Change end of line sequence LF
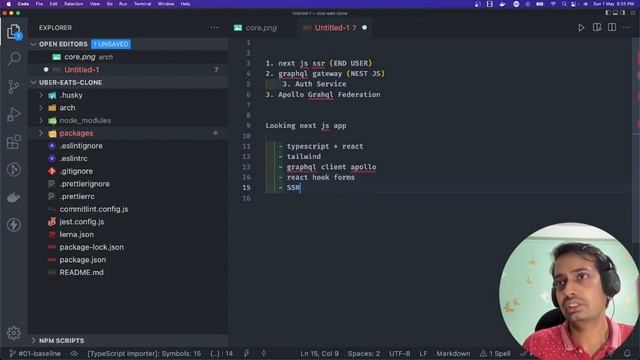The image size is (640, 360). tap(423, 353)
